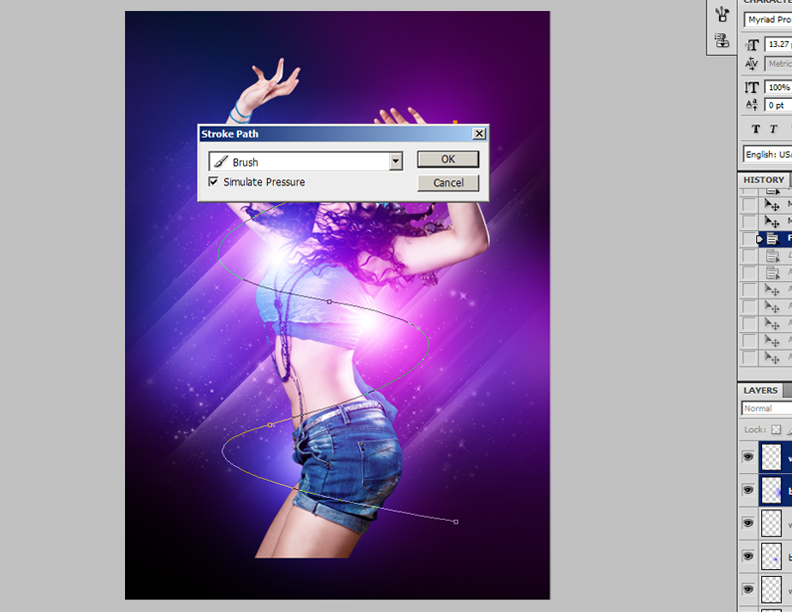Hide the second selected layer with blue glow thumbnail
Screen dimensions: 792x612
(748, 490)
